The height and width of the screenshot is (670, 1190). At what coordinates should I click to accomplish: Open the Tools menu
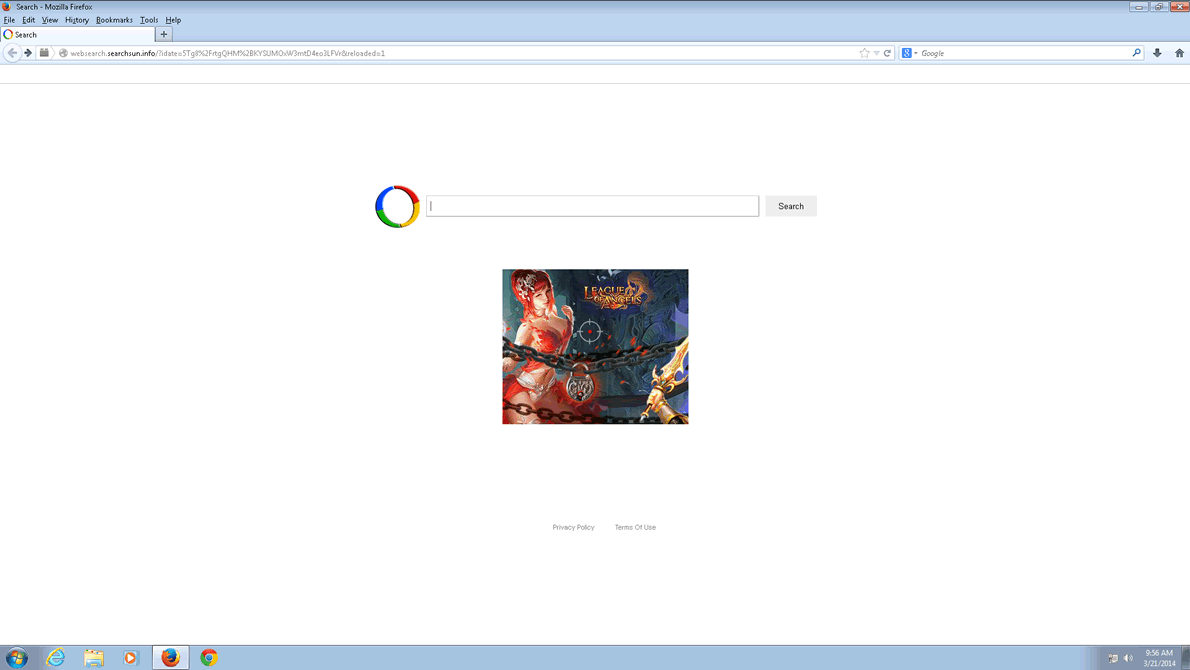[149, 20]
